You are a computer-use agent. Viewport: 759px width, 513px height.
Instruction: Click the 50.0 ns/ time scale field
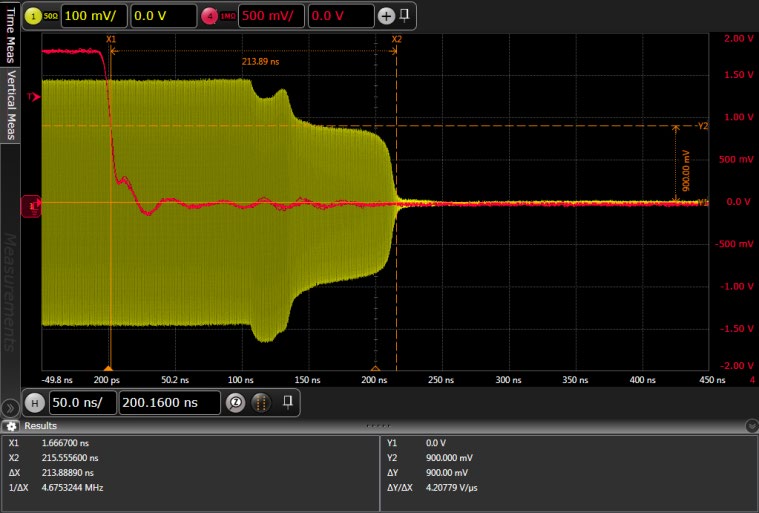(x=82, y=403)
